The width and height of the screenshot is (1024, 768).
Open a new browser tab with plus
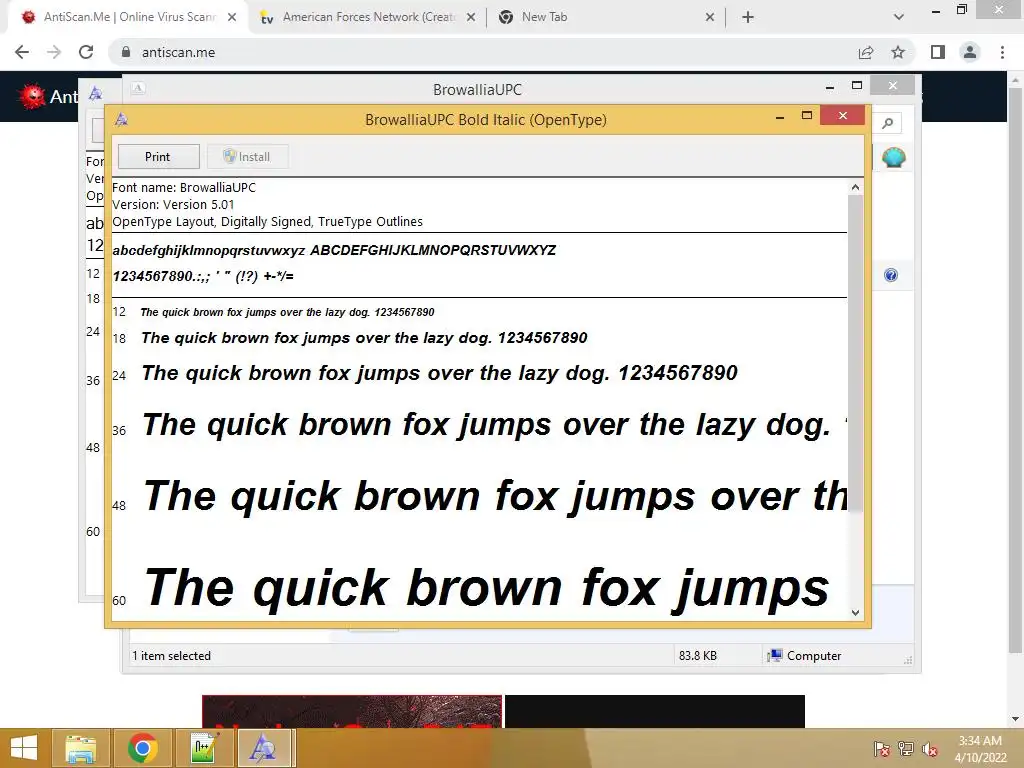(x=748, y=17)
